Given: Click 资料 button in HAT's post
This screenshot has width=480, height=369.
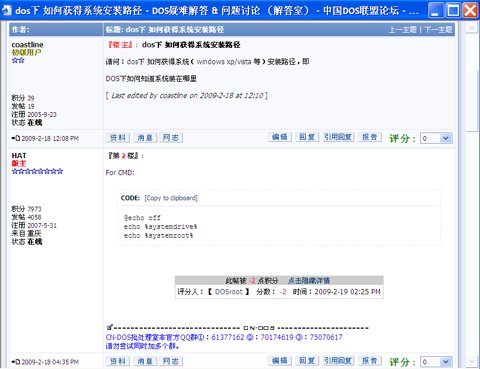Looking at the screenshot, I should click(x=118, y=361).
